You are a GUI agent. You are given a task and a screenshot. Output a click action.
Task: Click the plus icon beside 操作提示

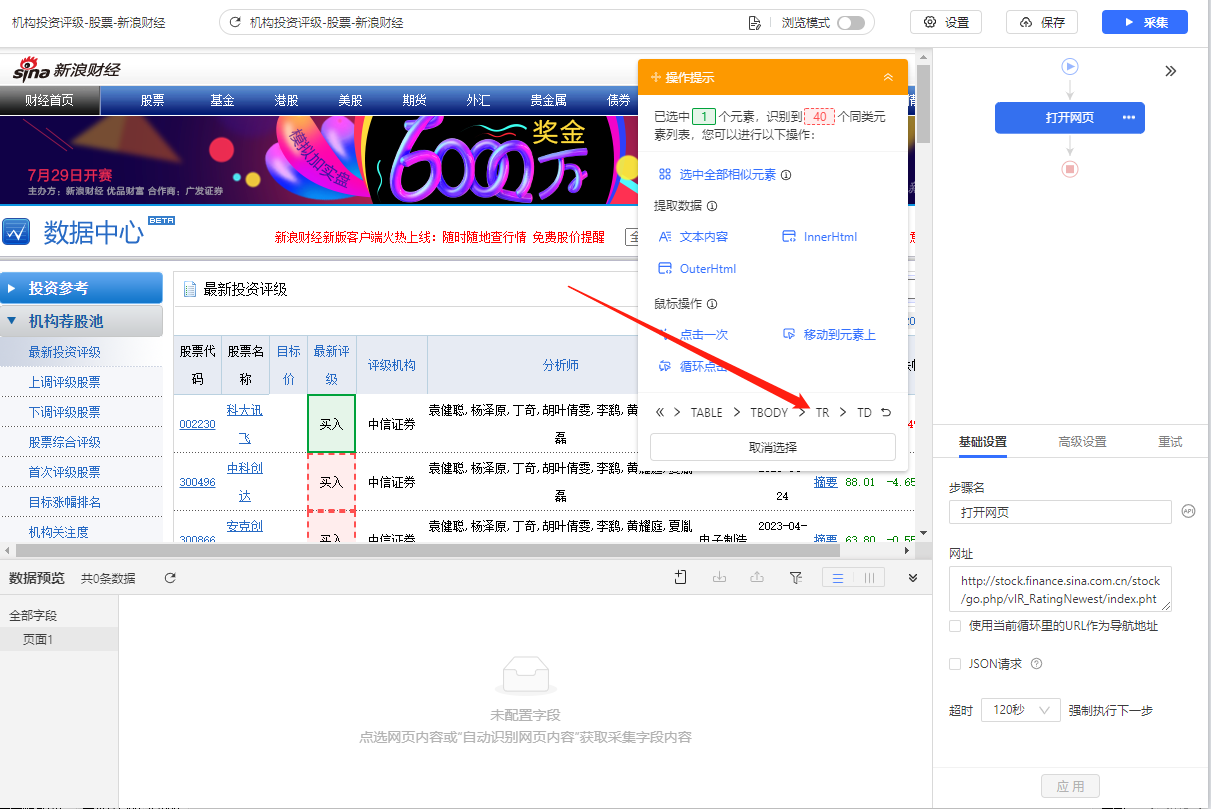click(x=656, y=77)
